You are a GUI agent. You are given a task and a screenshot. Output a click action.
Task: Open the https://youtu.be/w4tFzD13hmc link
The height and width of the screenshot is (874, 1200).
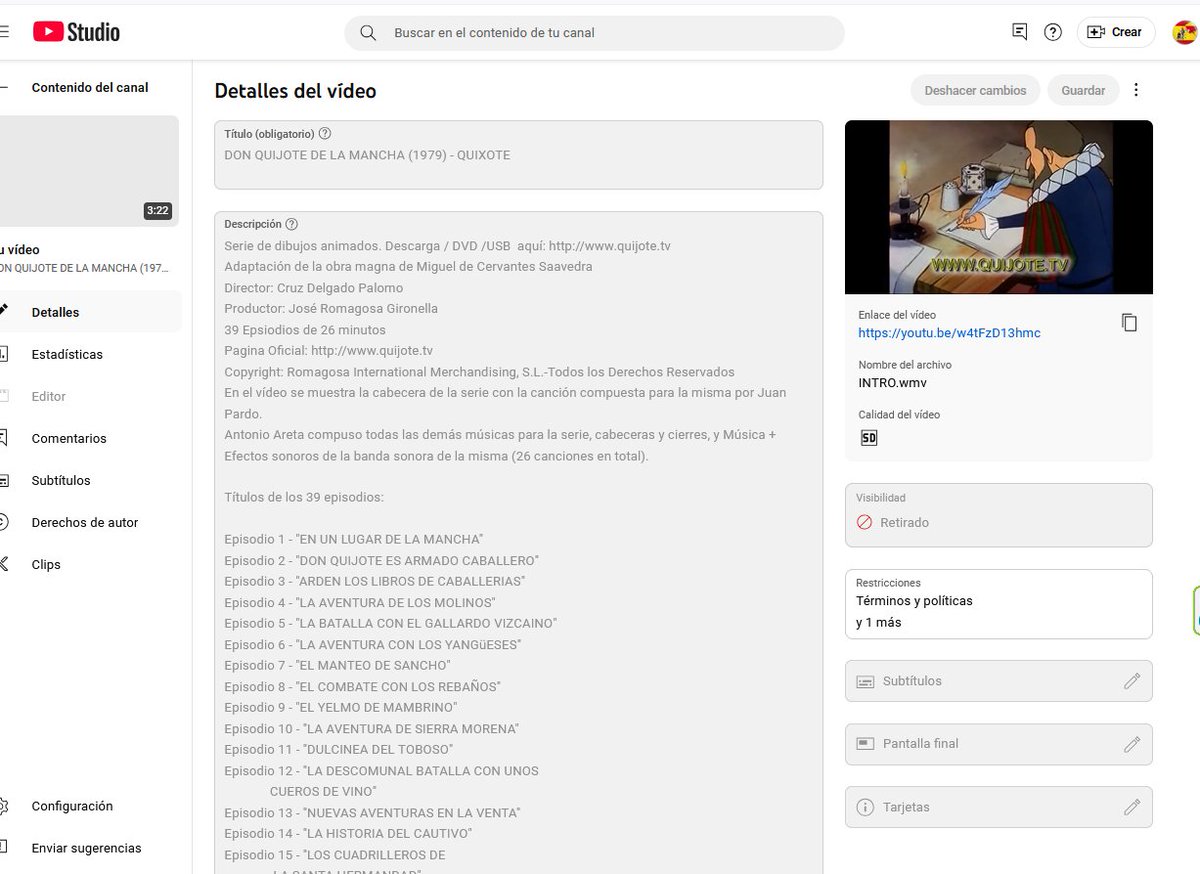click(x=949, y=333)
